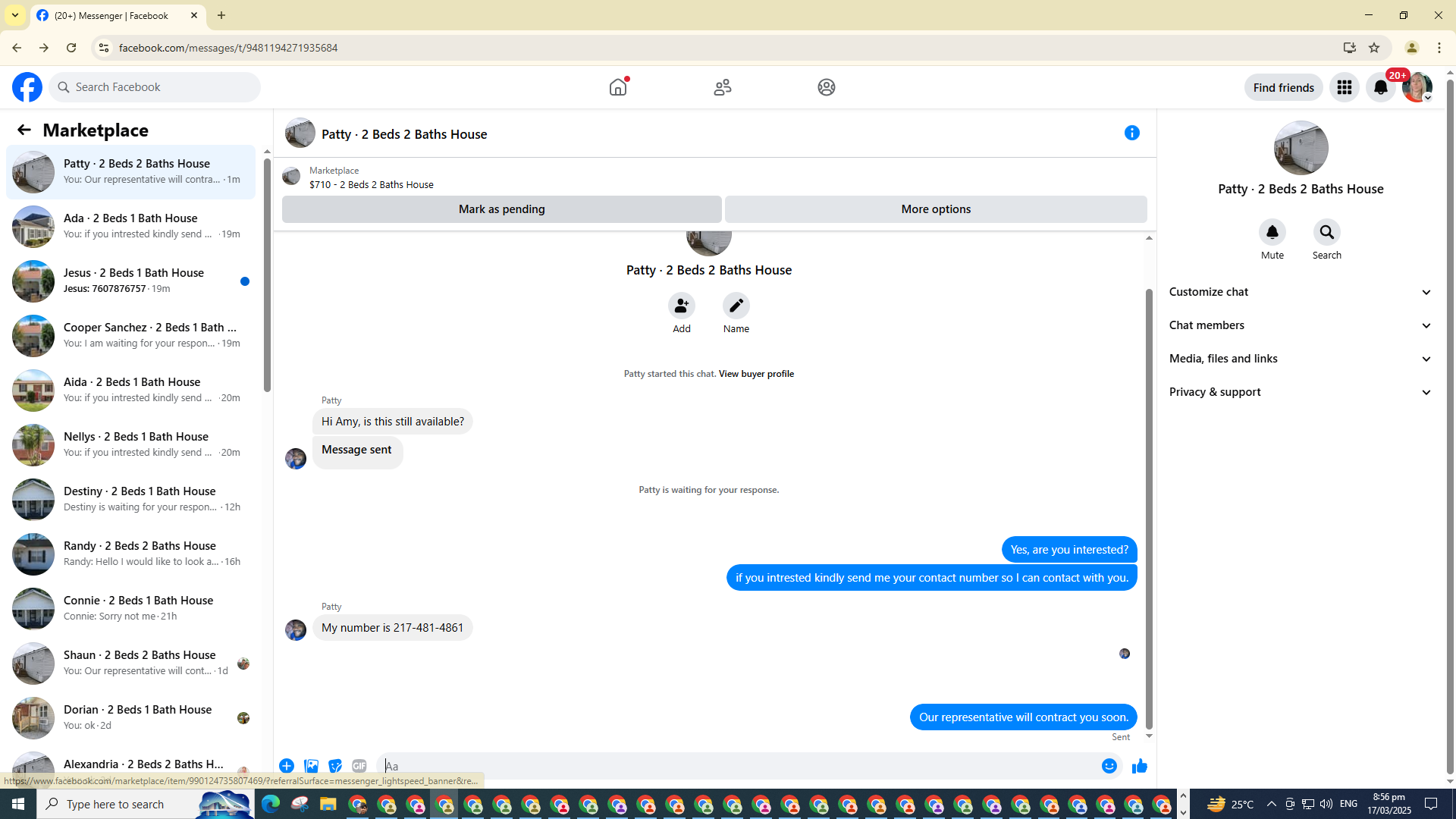Click the Facebook logo
Screen dimensions: 1456x819
(27, 87)
